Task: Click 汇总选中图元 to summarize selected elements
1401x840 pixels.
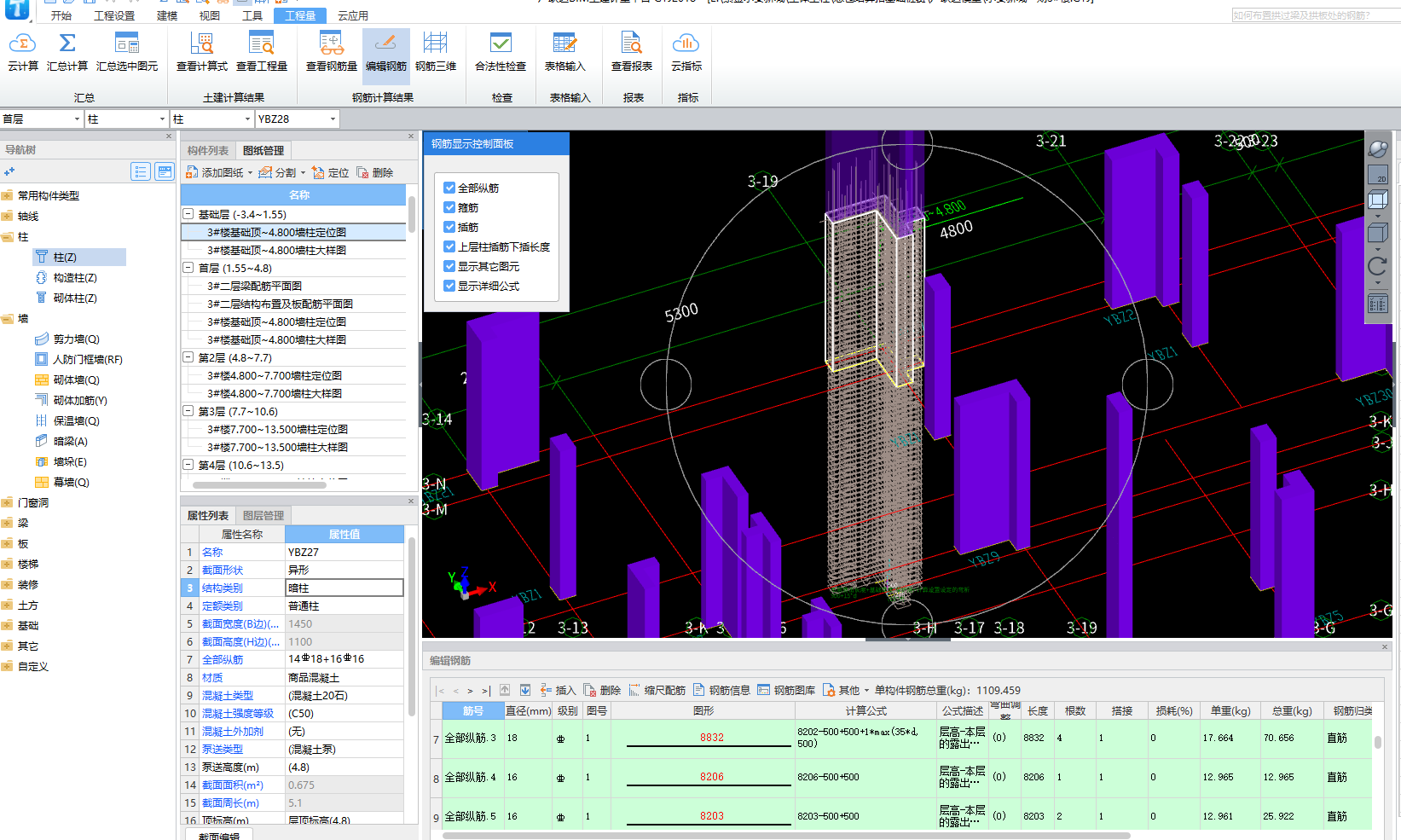Action: (127, 51)
